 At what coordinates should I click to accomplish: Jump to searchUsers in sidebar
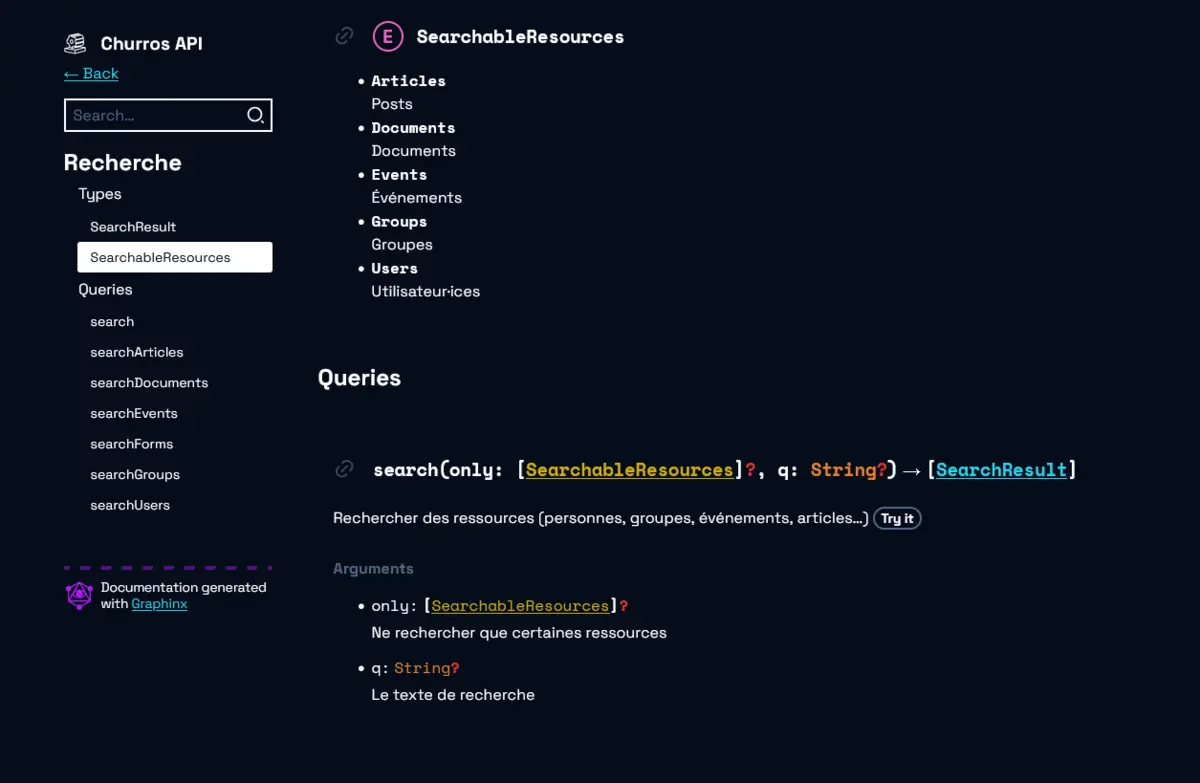pyautogui.click(x=130, y=505)
